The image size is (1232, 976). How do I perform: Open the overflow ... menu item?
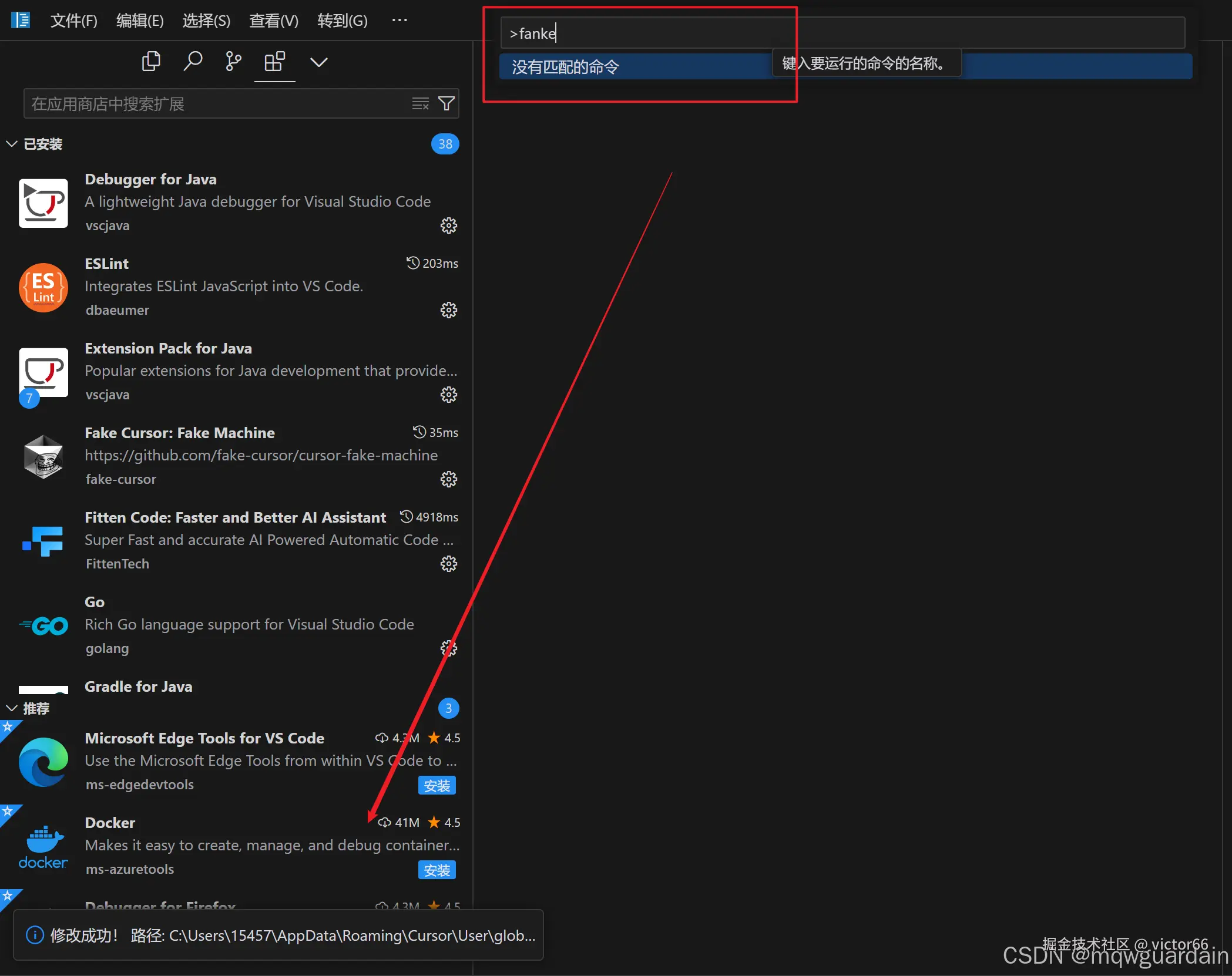400,21
